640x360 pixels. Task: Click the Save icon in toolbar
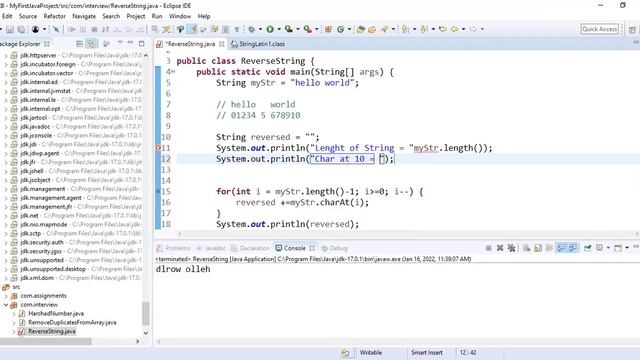[x=10, y=29]
